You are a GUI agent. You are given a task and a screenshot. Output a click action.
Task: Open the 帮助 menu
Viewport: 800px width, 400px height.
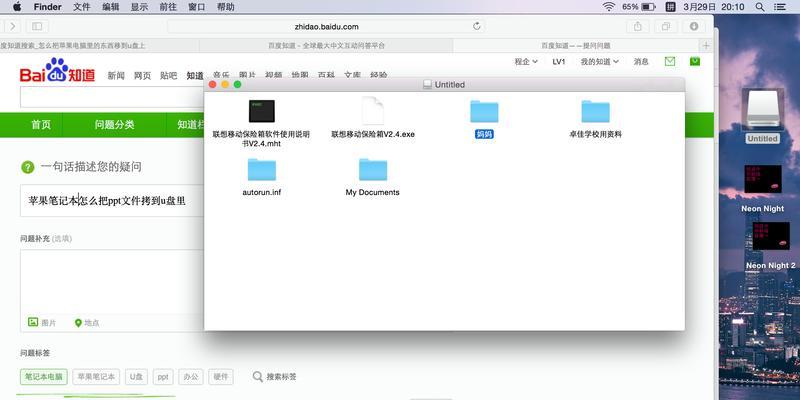tap(226, 7)
